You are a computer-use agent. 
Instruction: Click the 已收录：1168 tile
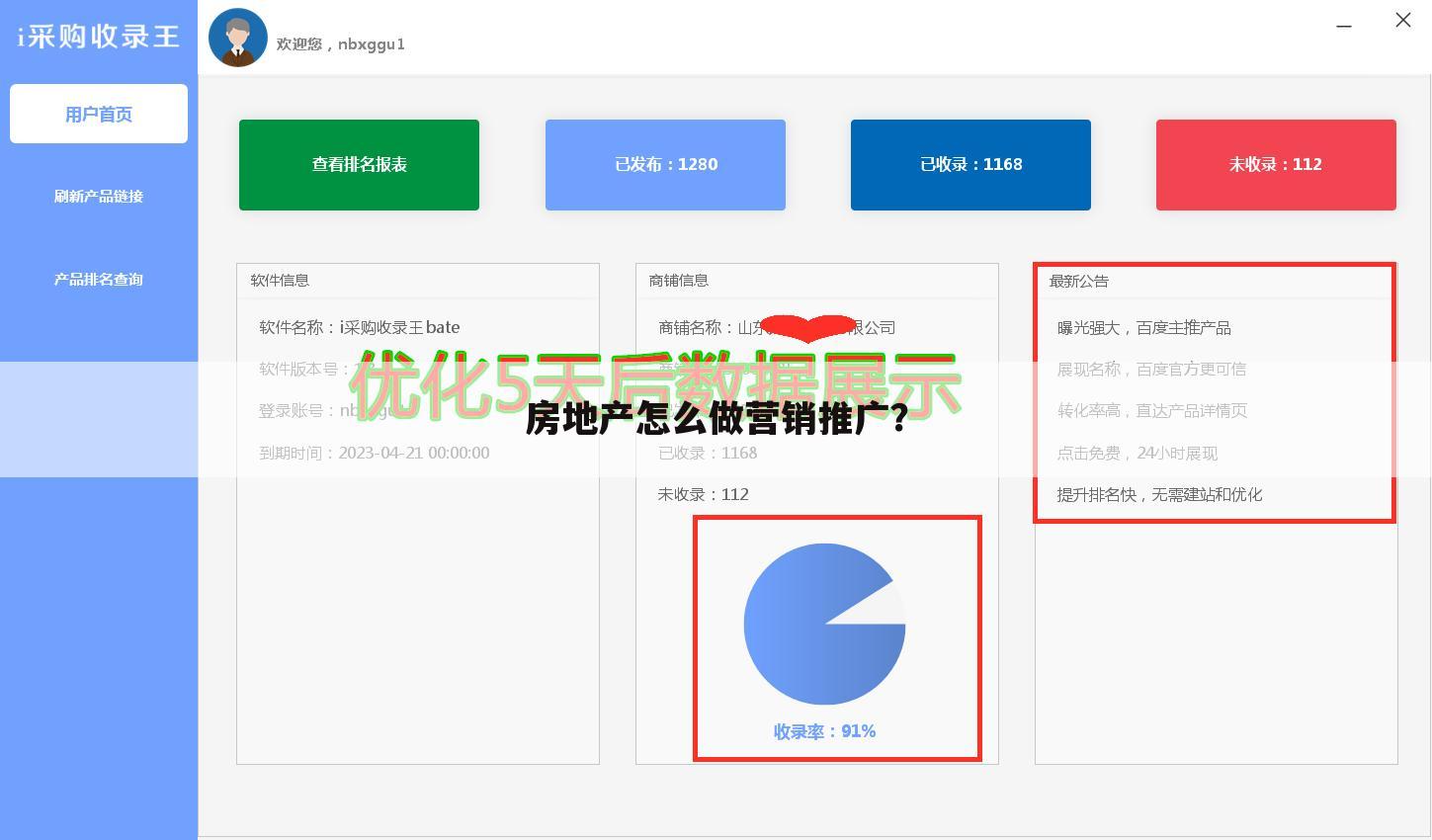970,165
